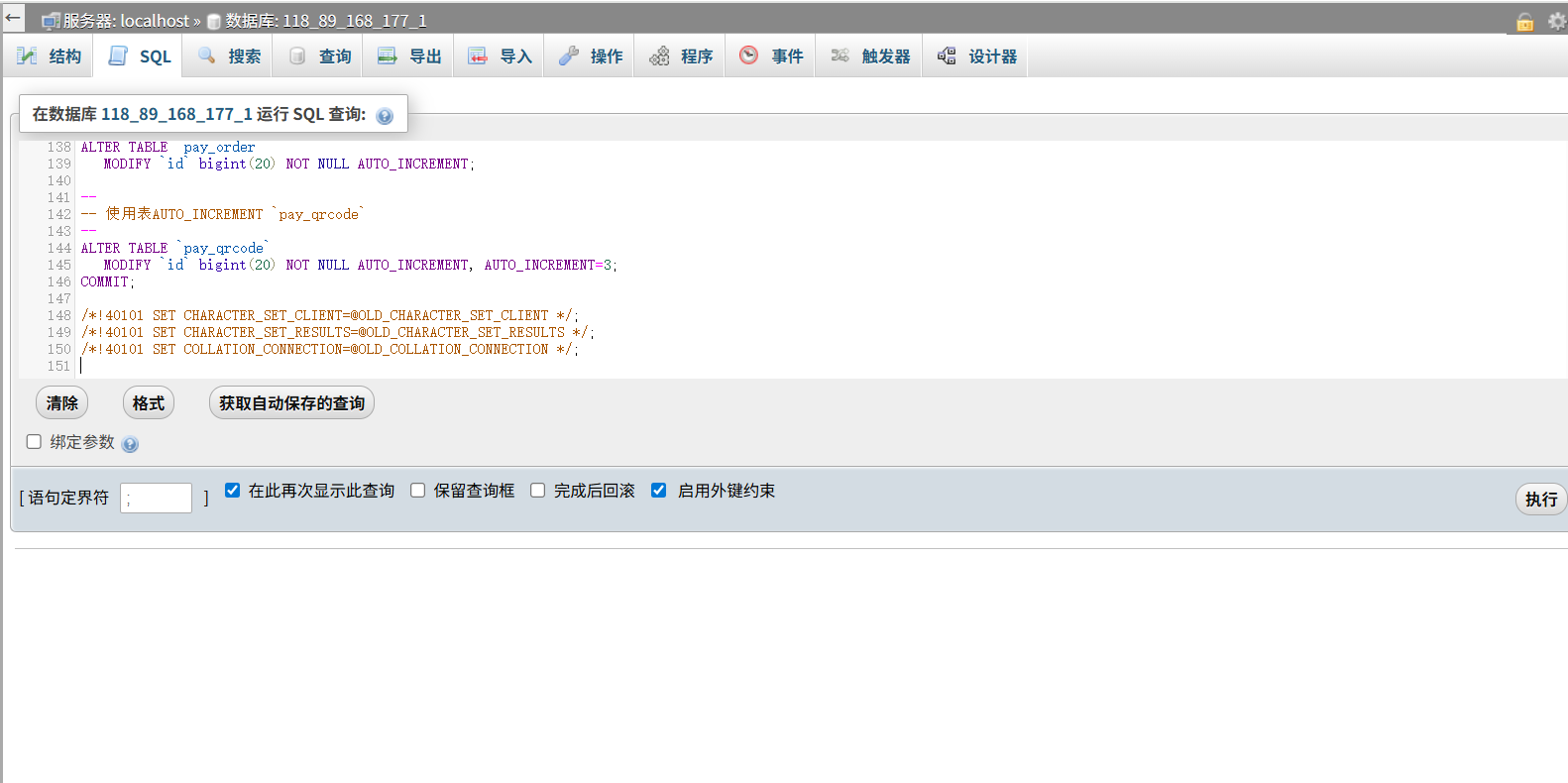Viewport: 1568px width, 783px height.
Task: Click the back arrow icon at top-left
Action: click(x=13, y=17)
